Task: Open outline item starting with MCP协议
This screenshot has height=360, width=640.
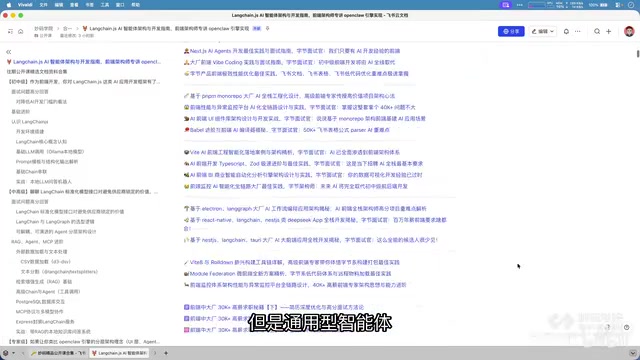Action: [x=40, y=311]
